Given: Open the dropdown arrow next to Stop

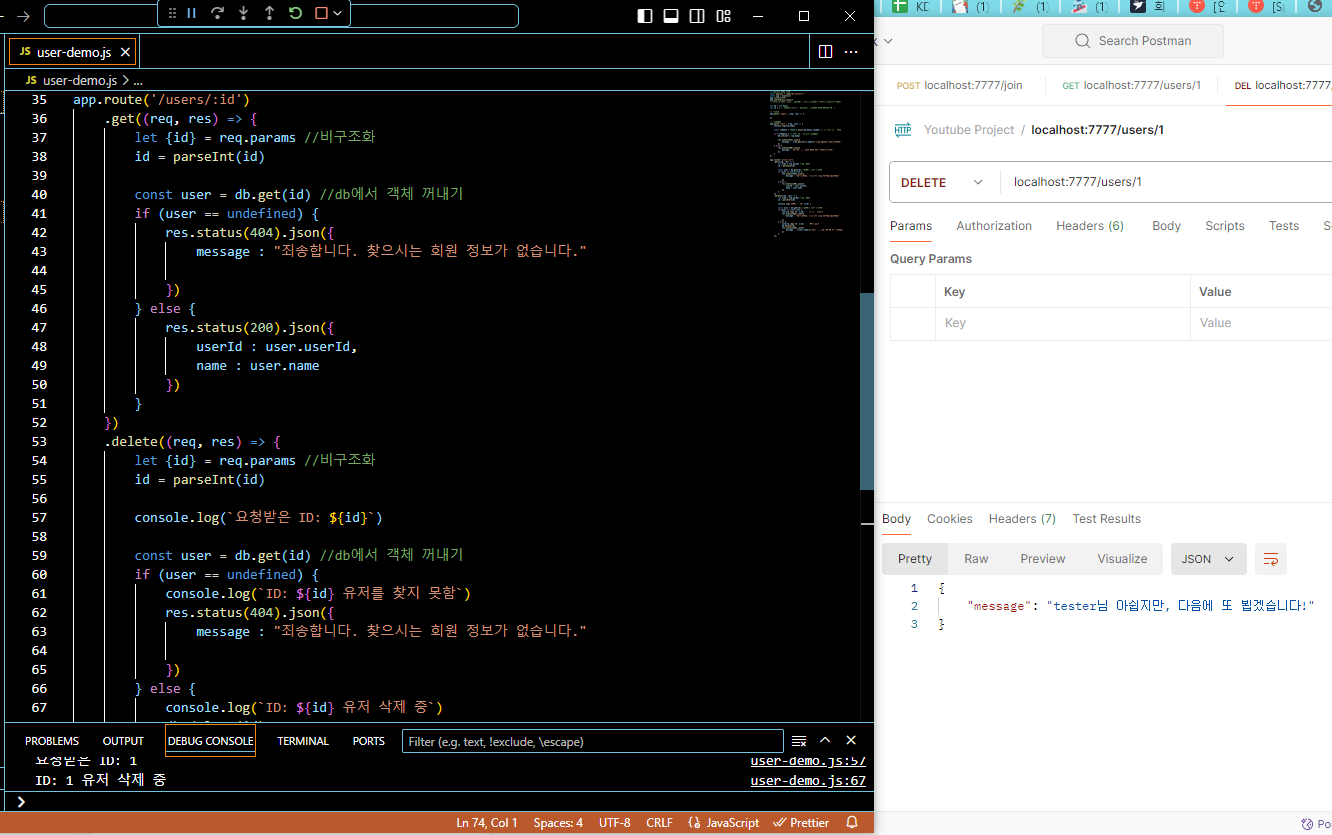Looking at the screenshot, I should pyautogui.click(x=338, y=13).
